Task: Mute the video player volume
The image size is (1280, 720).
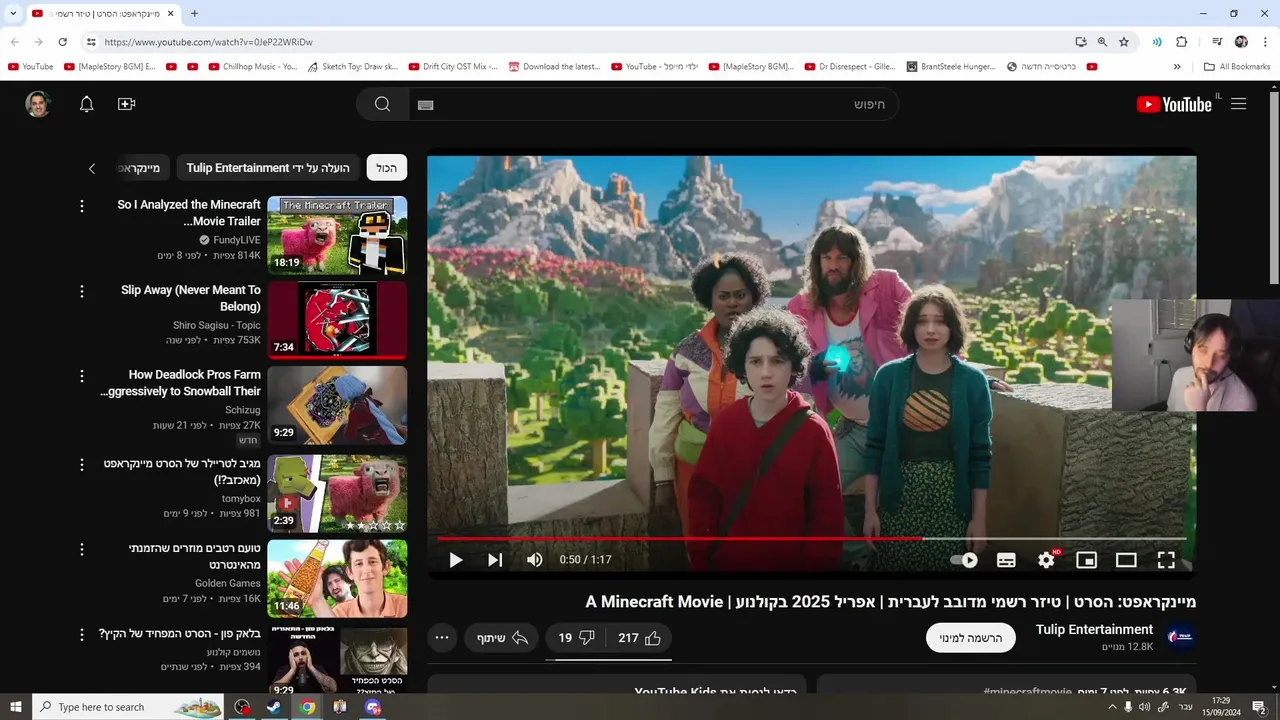Action: click(535, 560)
